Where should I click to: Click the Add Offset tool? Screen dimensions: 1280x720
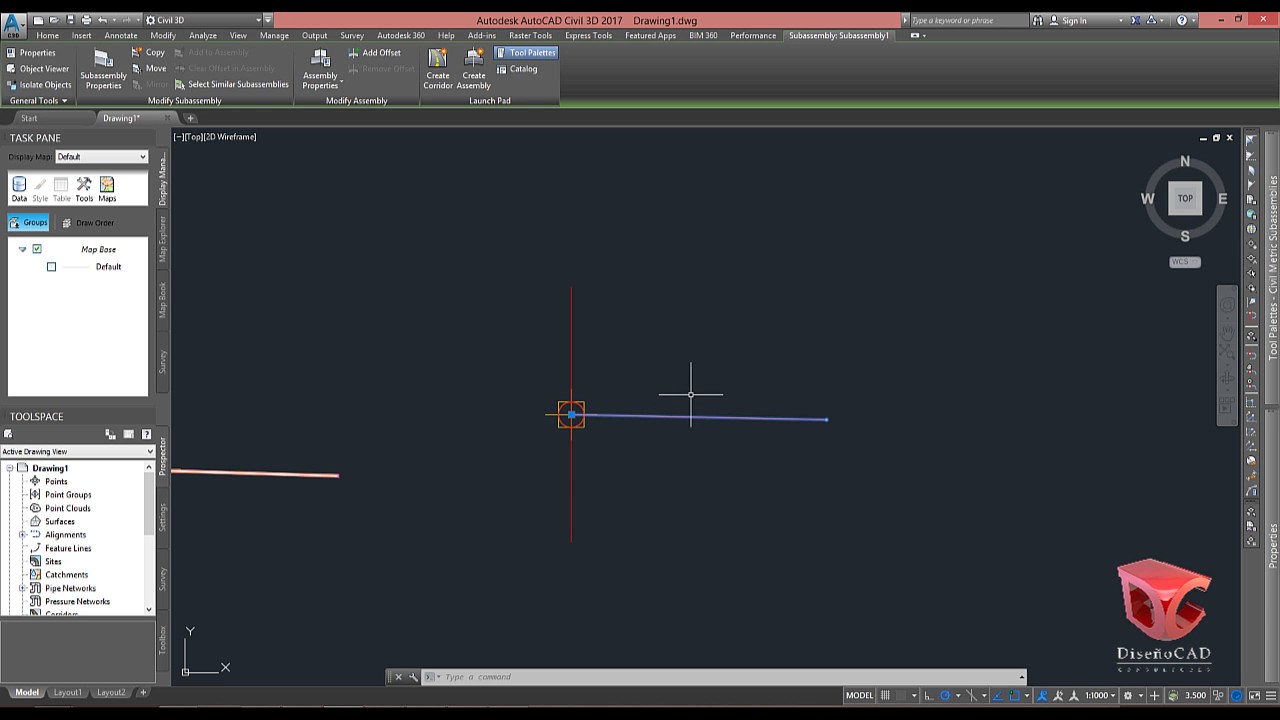tap(374, 53)
